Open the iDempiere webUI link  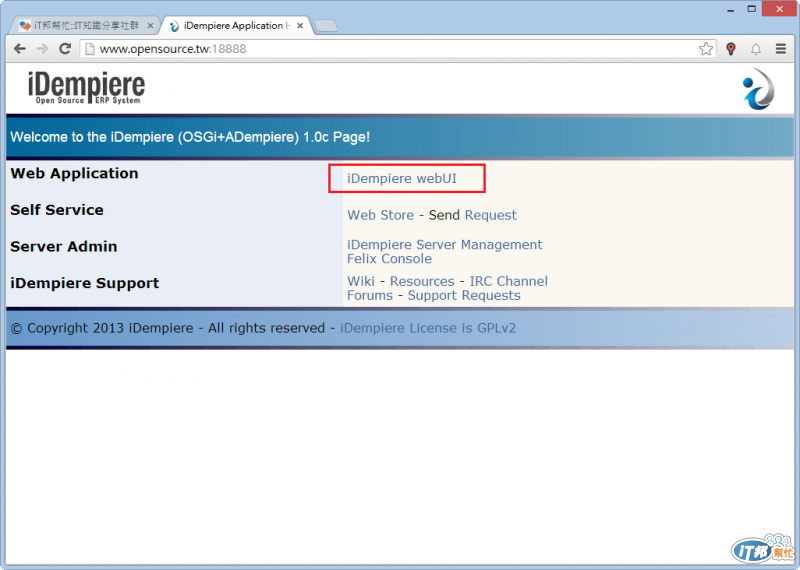(x=402, y=179)
